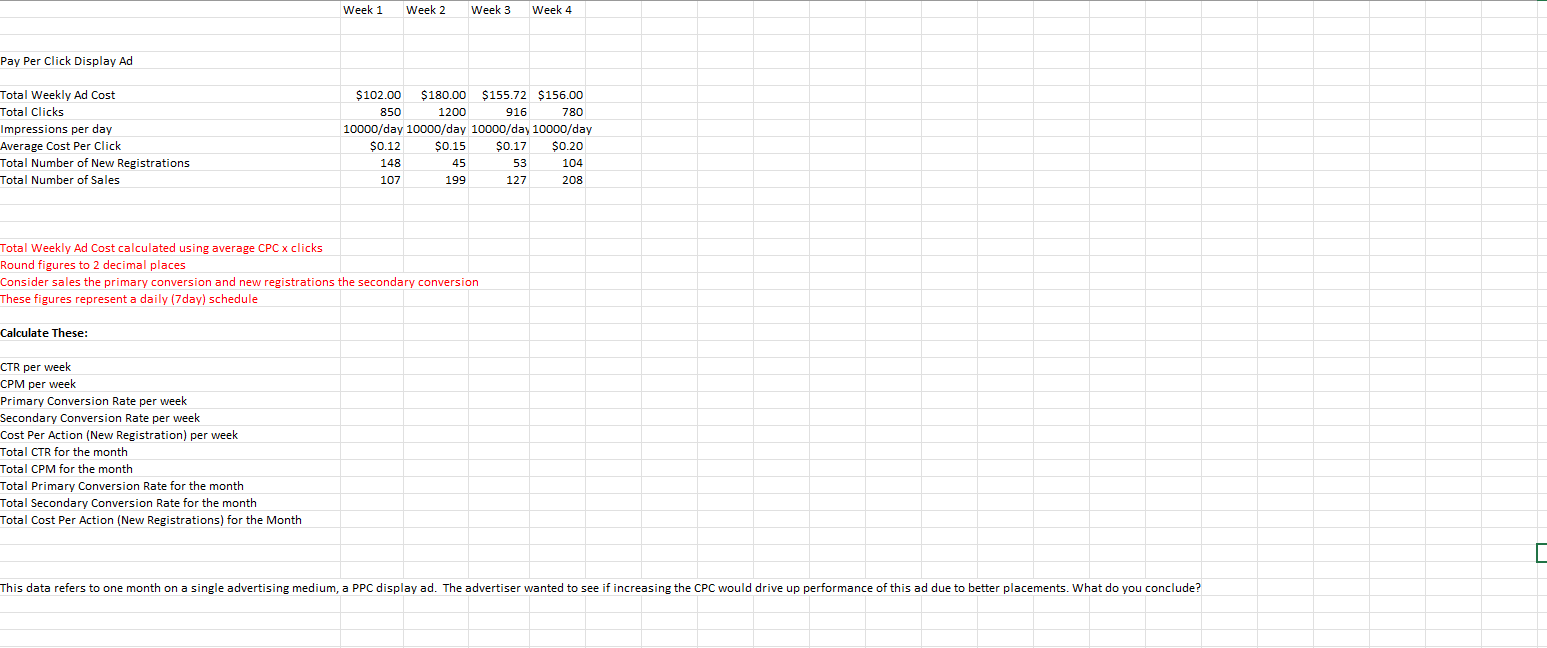
Task: Select the Total Number of Sales label
Action: (60, 180)
